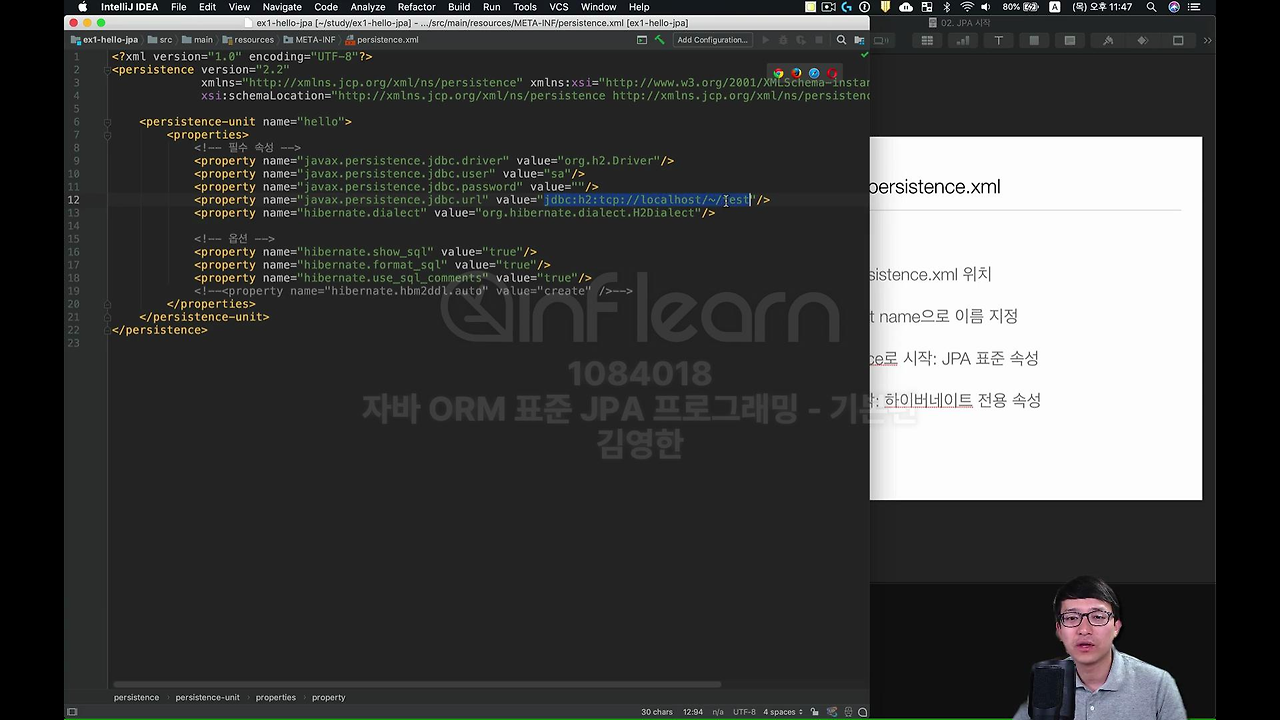Change indent setting 4 spaces
Screen dimensions: 1280x720
tap(783, 712)
